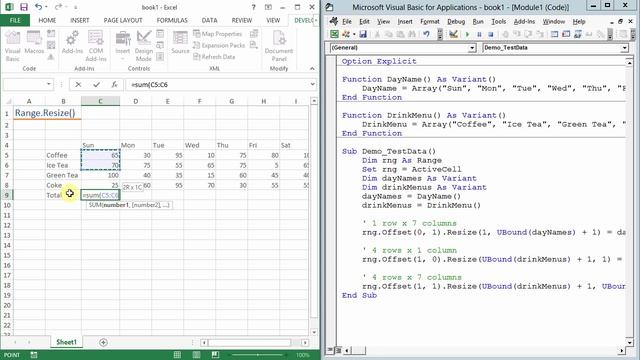
Task: Open Customize Quick Access Toolbar dropdown
Action: click(76, 7)
